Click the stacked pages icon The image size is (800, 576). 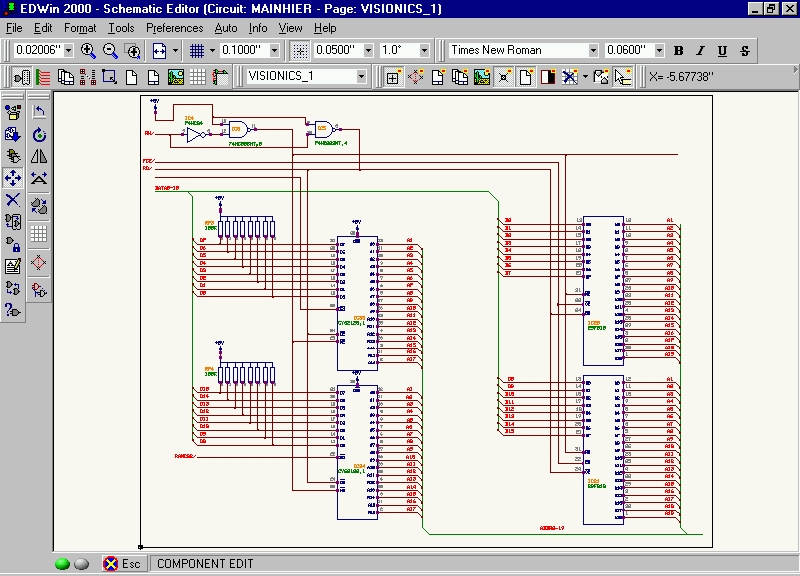[65, 77]
